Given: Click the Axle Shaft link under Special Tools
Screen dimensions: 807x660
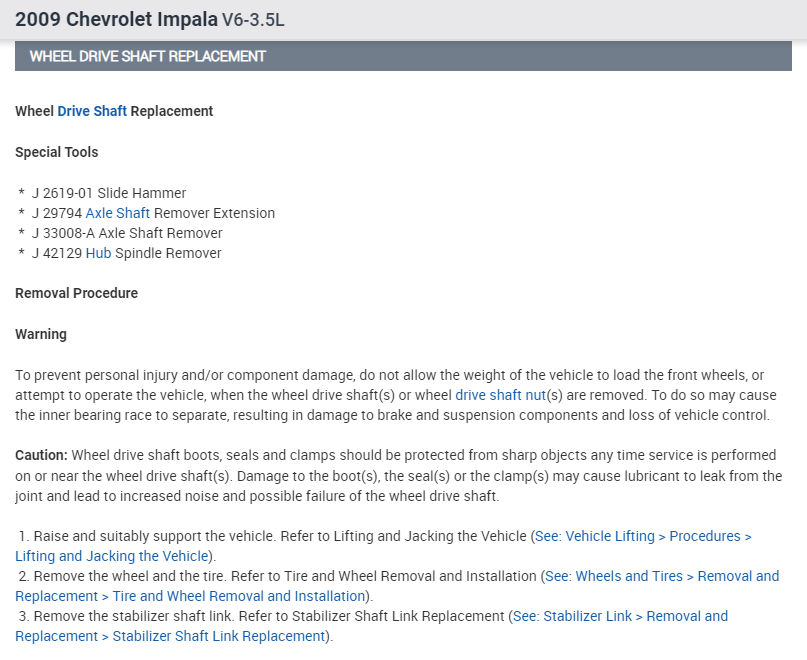Looking at the screenshot, I should (117, 213).
